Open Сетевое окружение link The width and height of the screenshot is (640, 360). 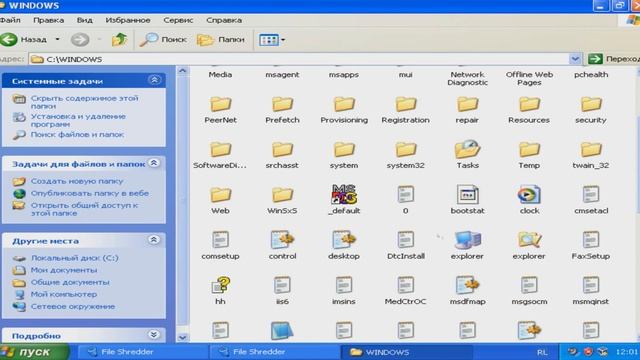pos(73,306)
